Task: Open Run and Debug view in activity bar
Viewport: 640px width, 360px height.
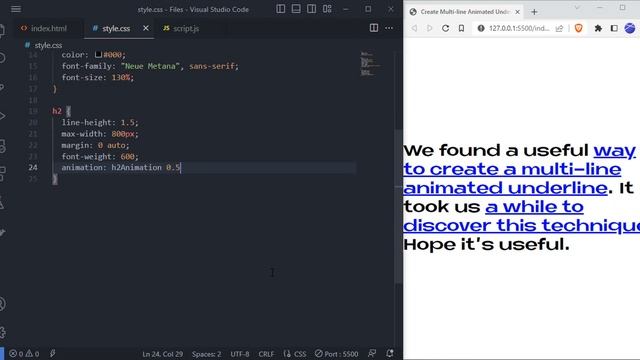Action: [2, 116]
